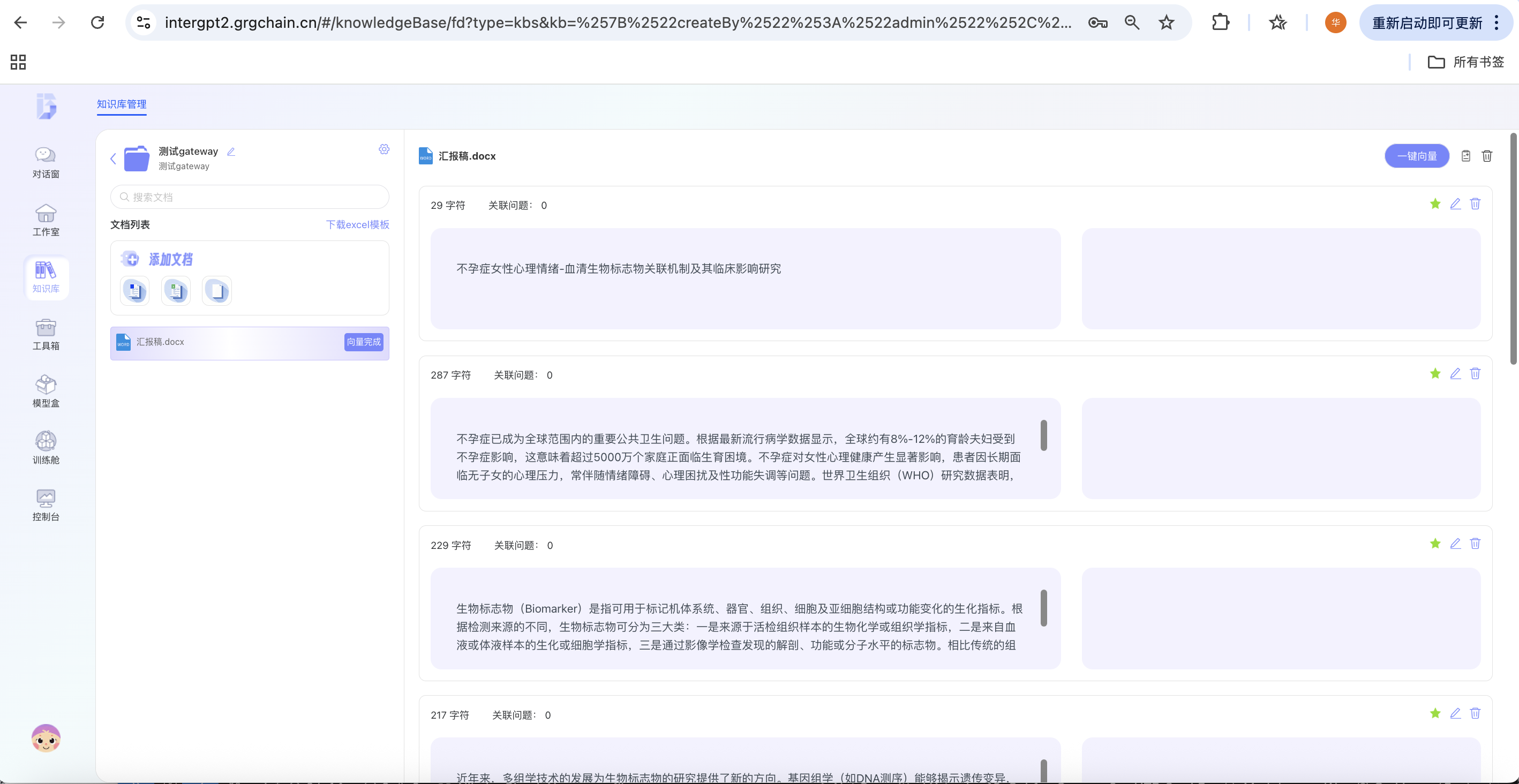The height and width of the screenshot is (784, 1519).
Task: Select 汇报稿.docx in the document list
Action: pyautogui.click(x=250, y=343)
